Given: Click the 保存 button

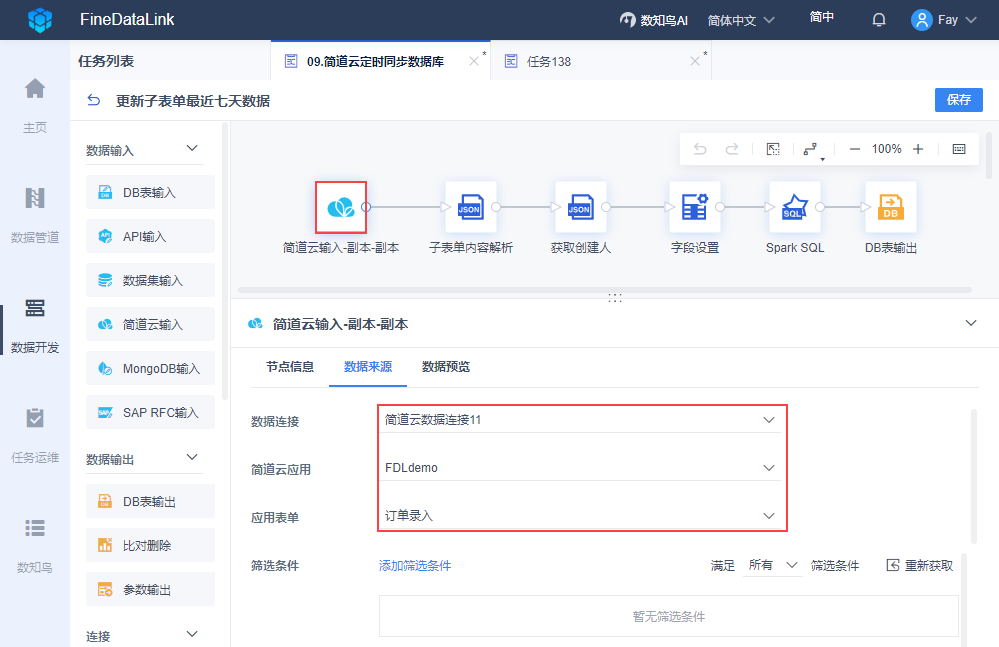Looking at the screenshot, I should tap(958, 99).
